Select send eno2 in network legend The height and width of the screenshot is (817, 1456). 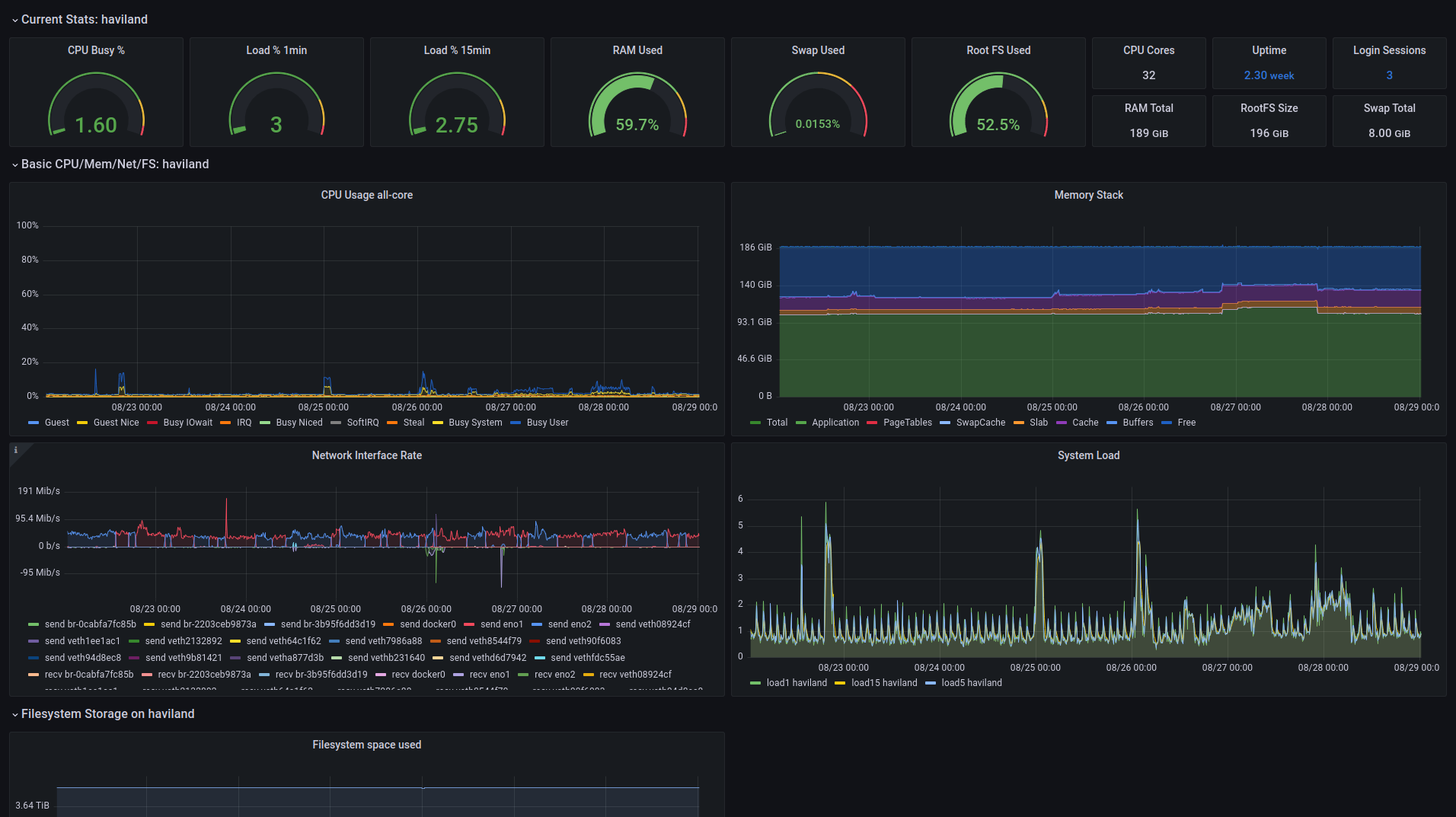pyautogui.click(x=569, y=624)
